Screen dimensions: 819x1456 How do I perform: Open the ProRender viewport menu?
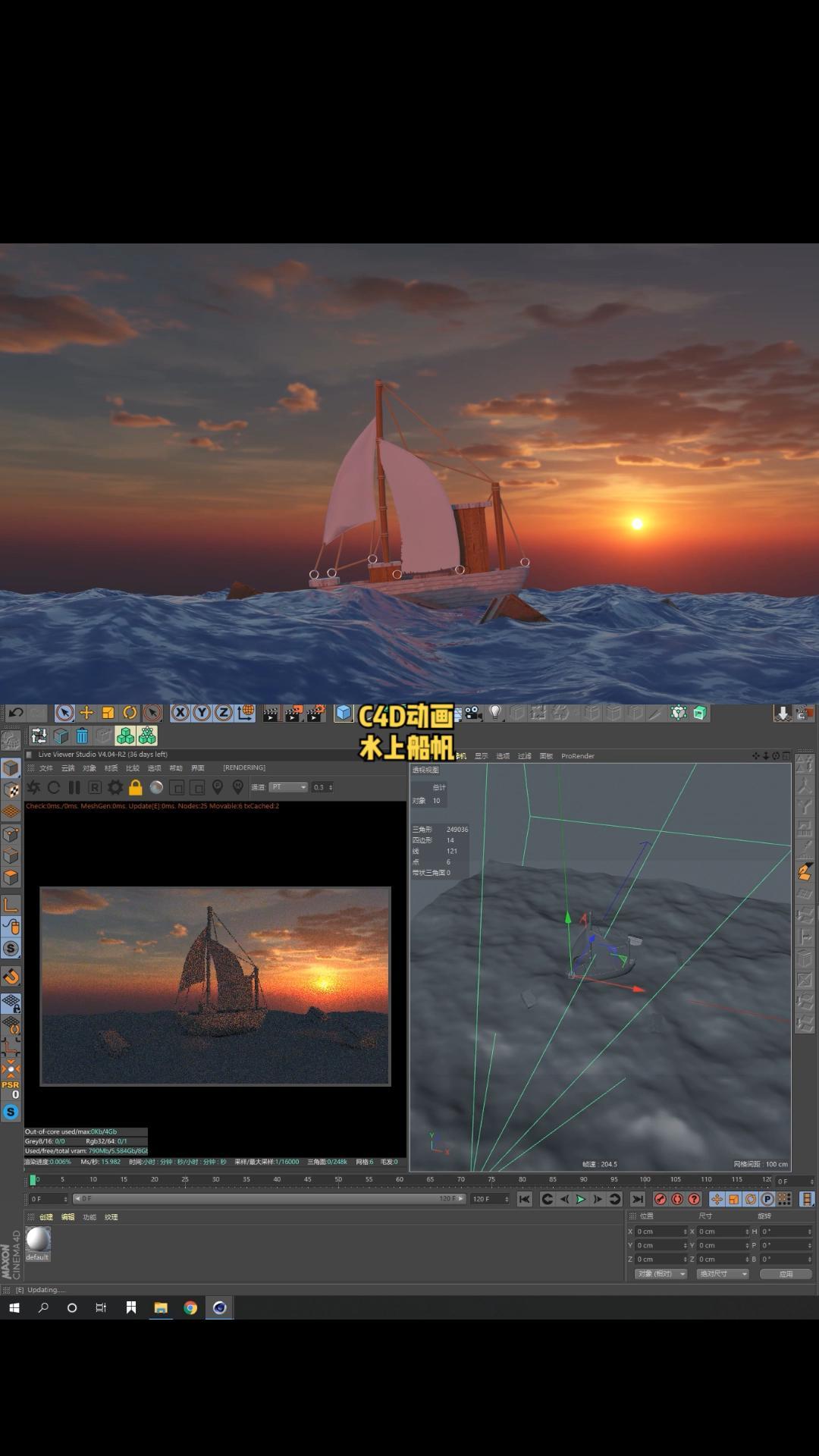578,756
